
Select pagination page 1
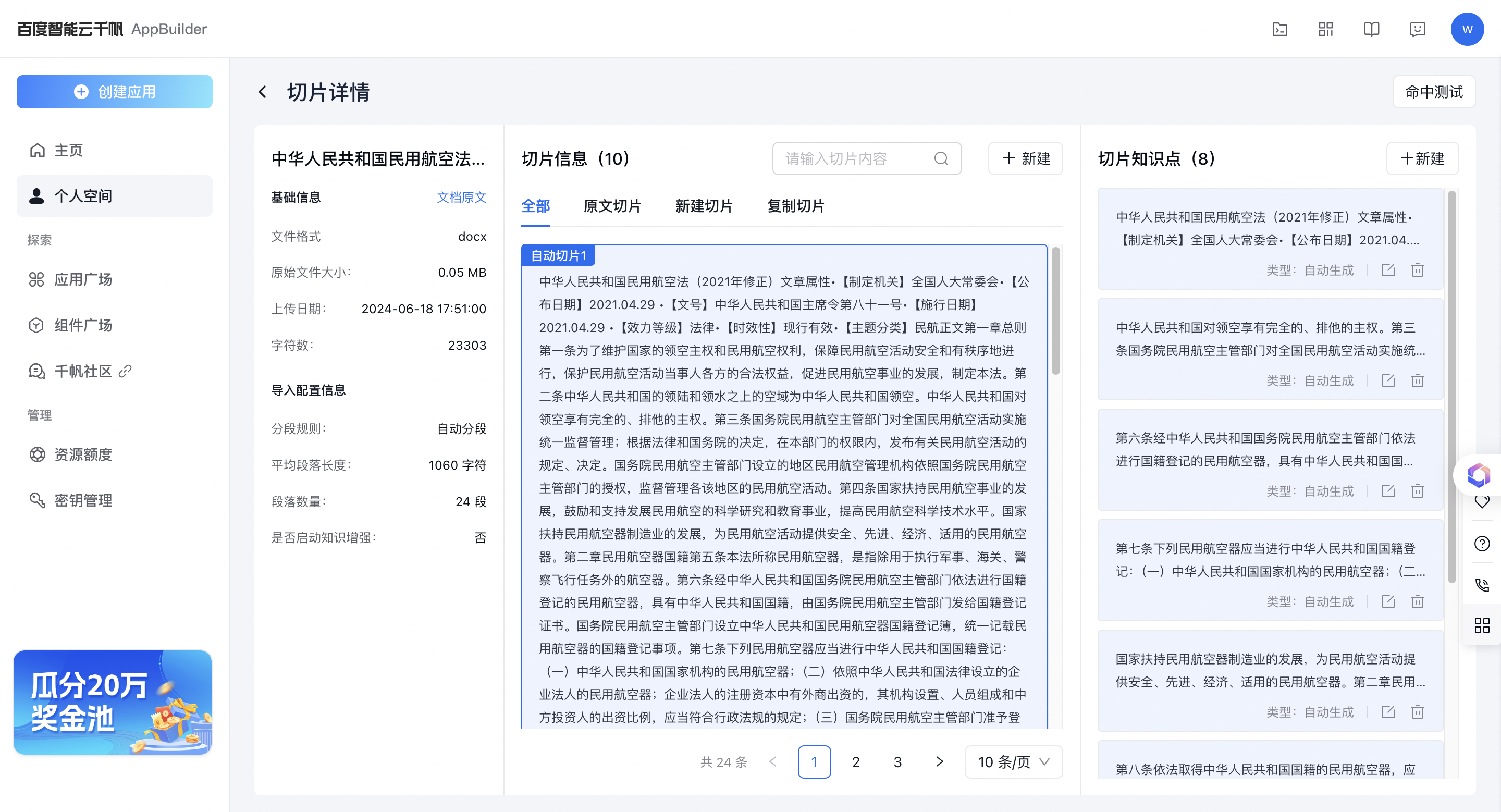(814, 762)
